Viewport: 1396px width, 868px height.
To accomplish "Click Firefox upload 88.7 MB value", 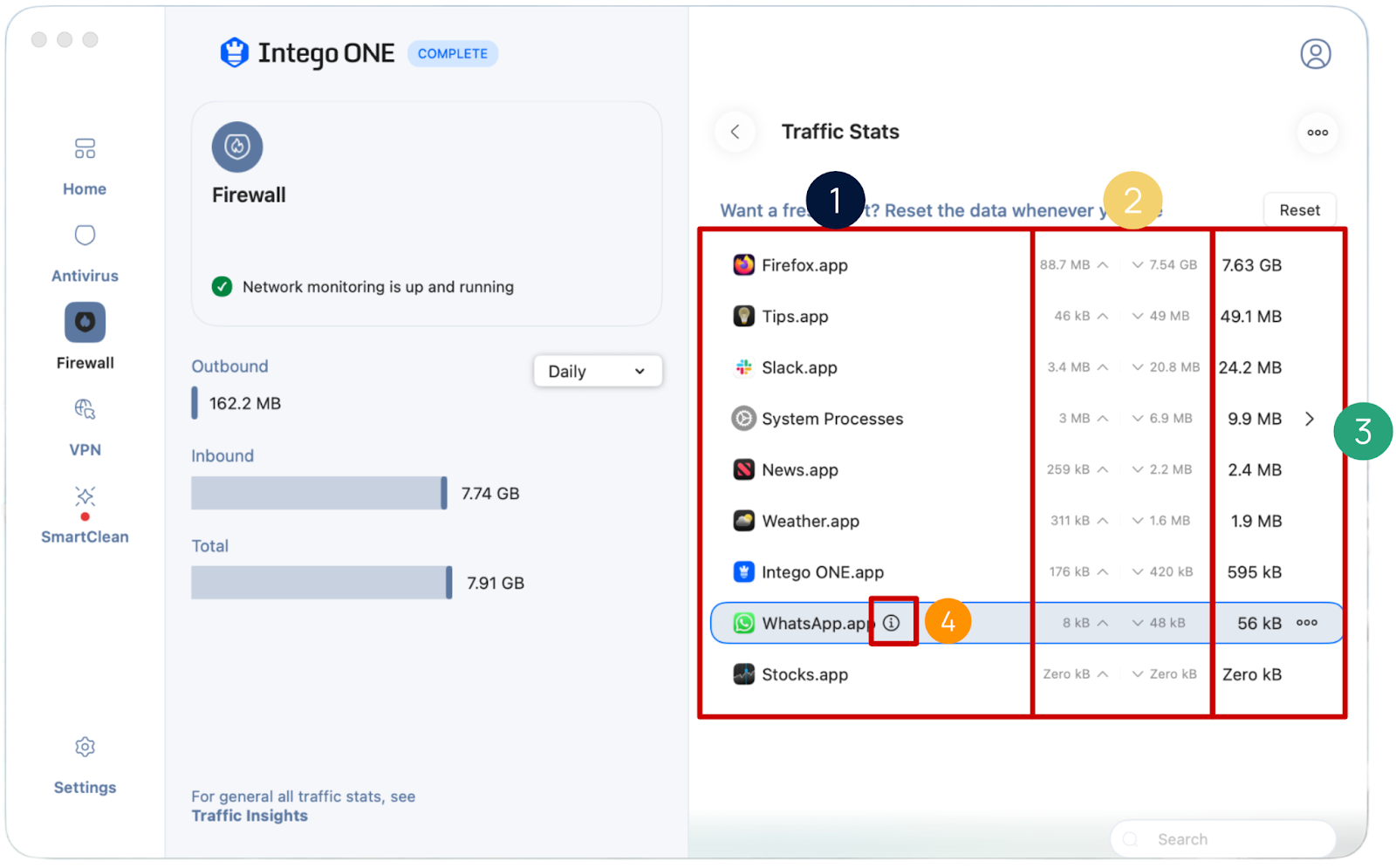I will coord(1064,264).
